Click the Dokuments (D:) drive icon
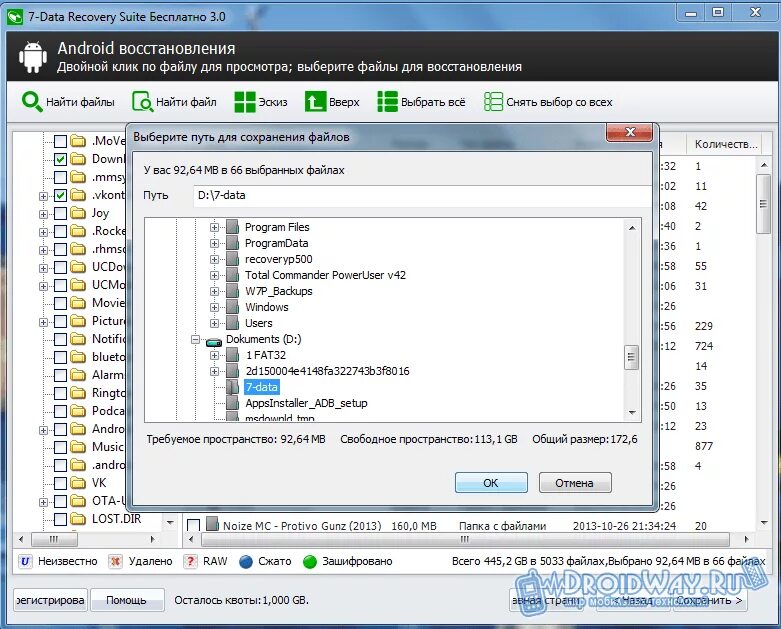 click(x=214, y=341)
